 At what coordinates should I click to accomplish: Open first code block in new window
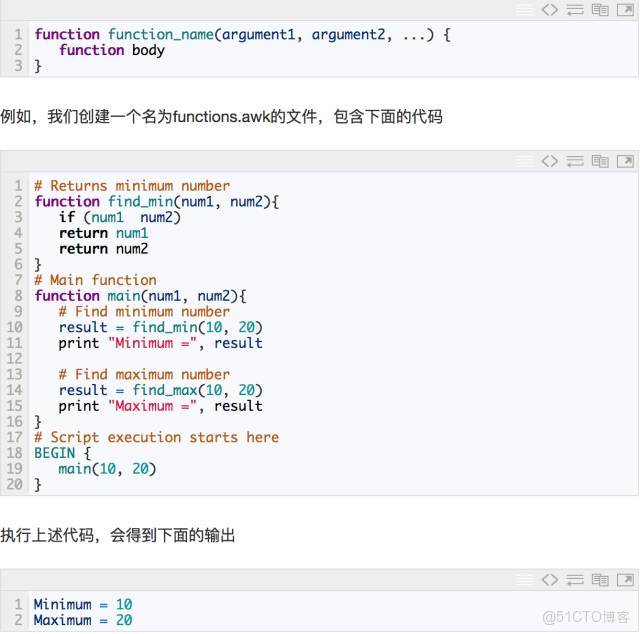point(625,10)
